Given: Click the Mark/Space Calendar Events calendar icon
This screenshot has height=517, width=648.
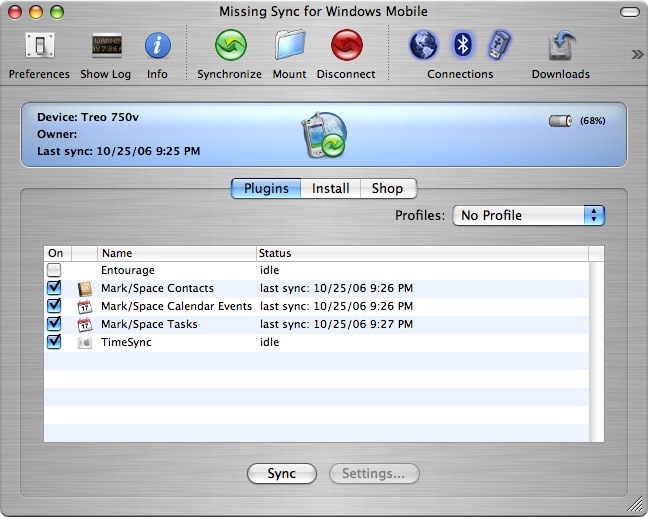Looking at the screenshot, I should coord(85,306).
